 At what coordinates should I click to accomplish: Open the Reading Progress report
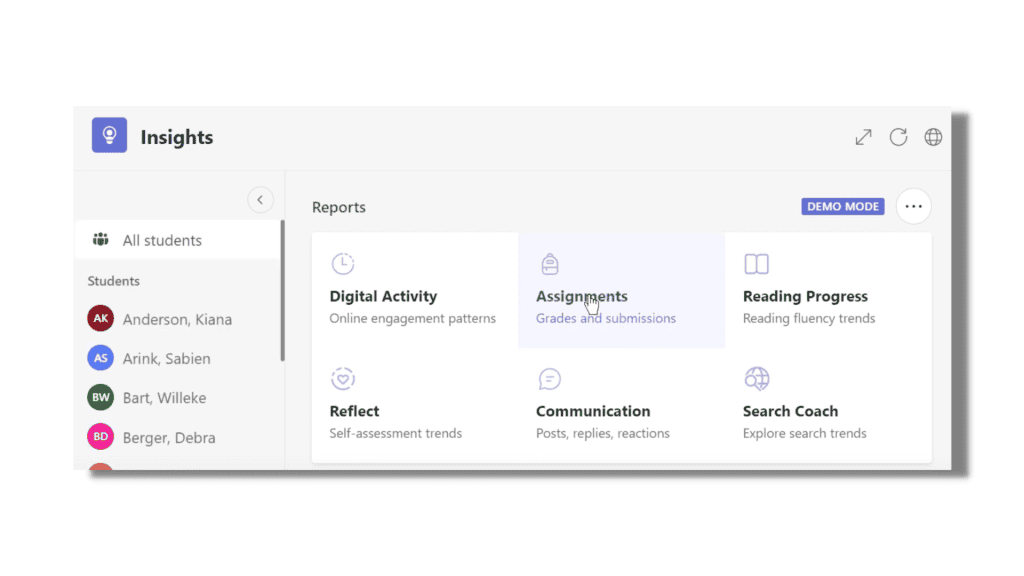(x=828, y=290)
